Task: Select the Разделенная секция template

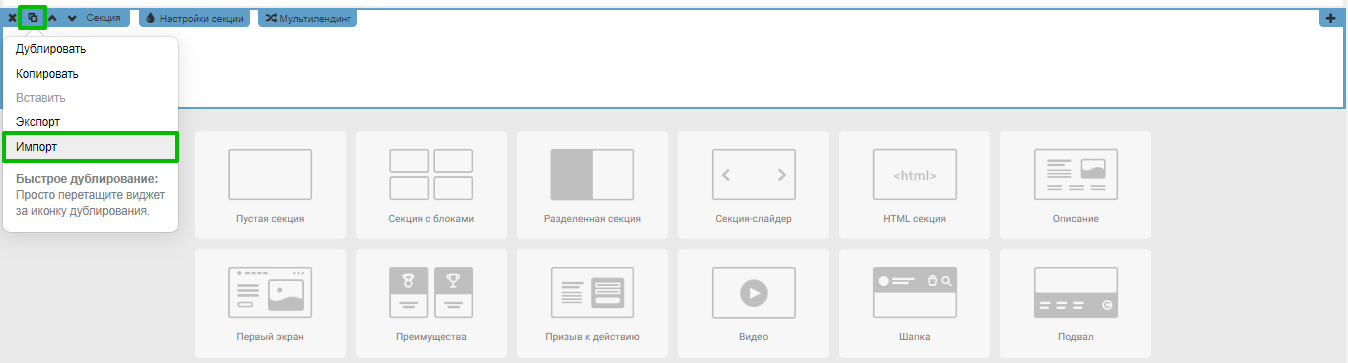Action: point(592,184)
